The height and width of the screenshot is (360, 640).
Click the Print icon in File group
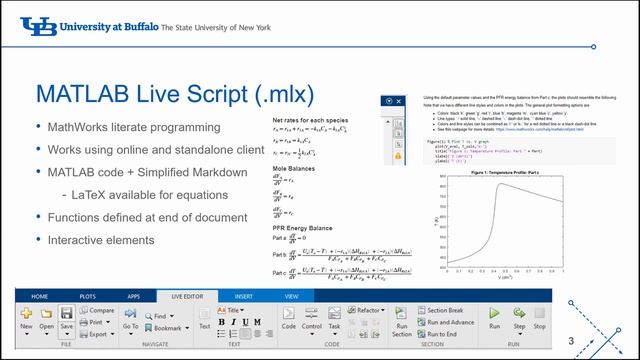tap(84, 322)
